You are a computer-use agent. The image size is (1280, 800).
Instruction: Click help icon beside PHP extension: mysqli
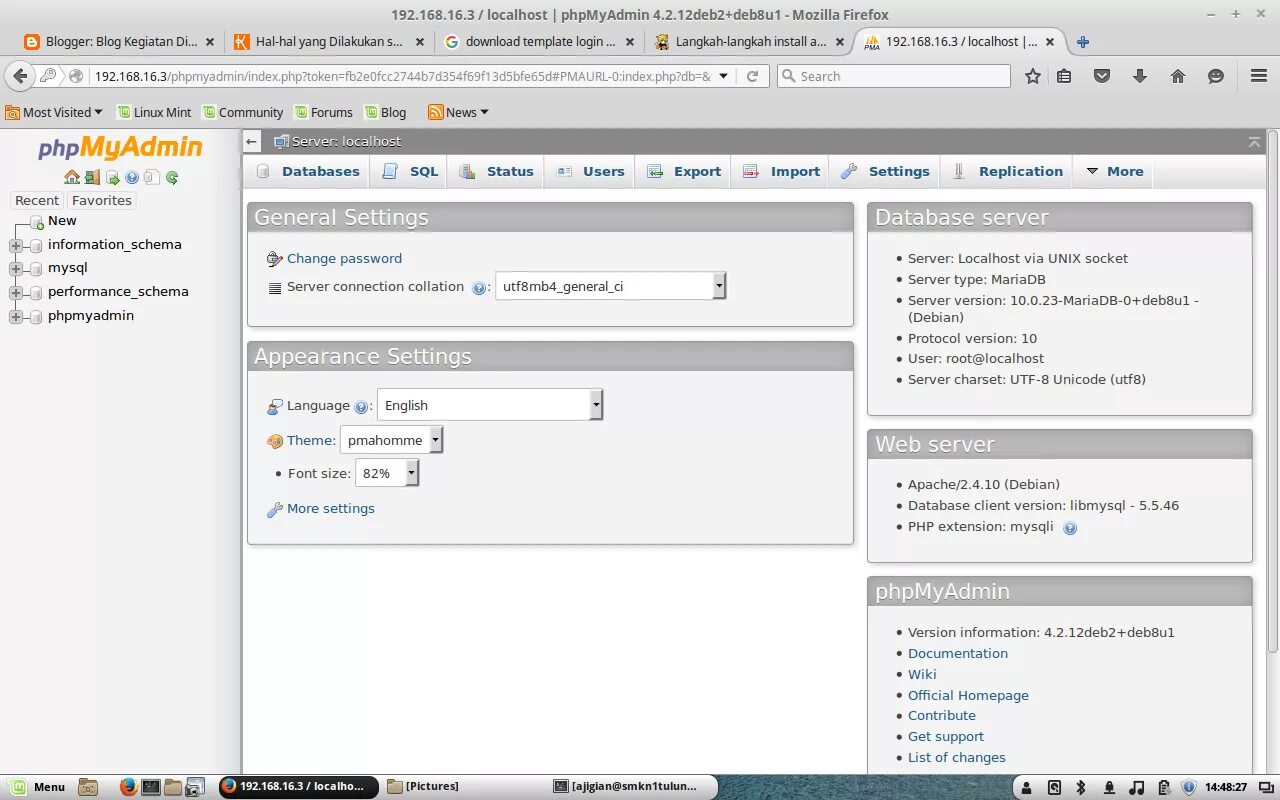(1070, 528)
